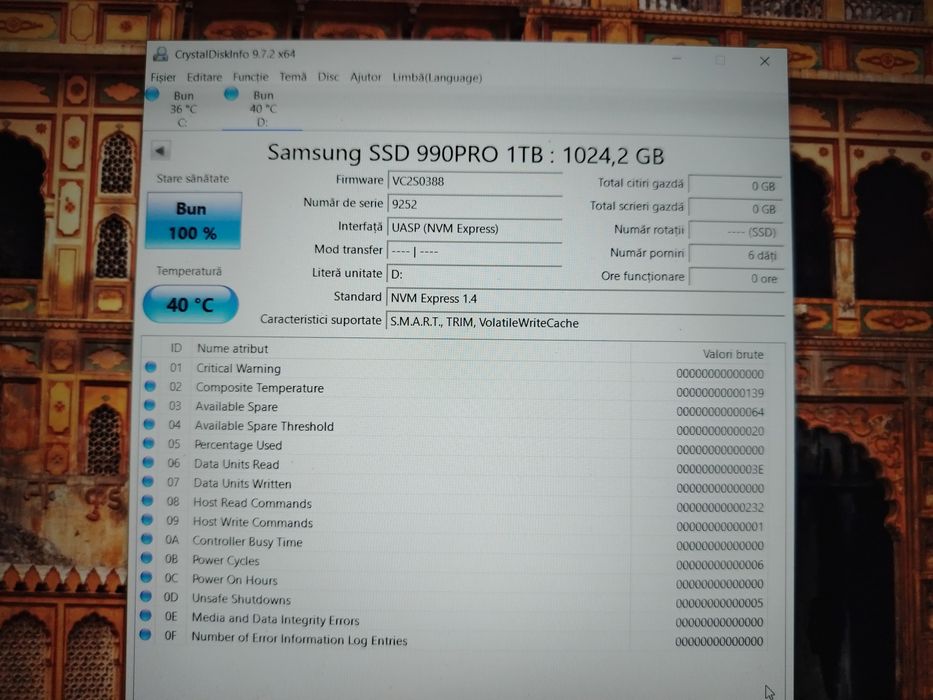933x700 pixels.
Task: Click status dot for Available Spare row
Action: (149, 405)
